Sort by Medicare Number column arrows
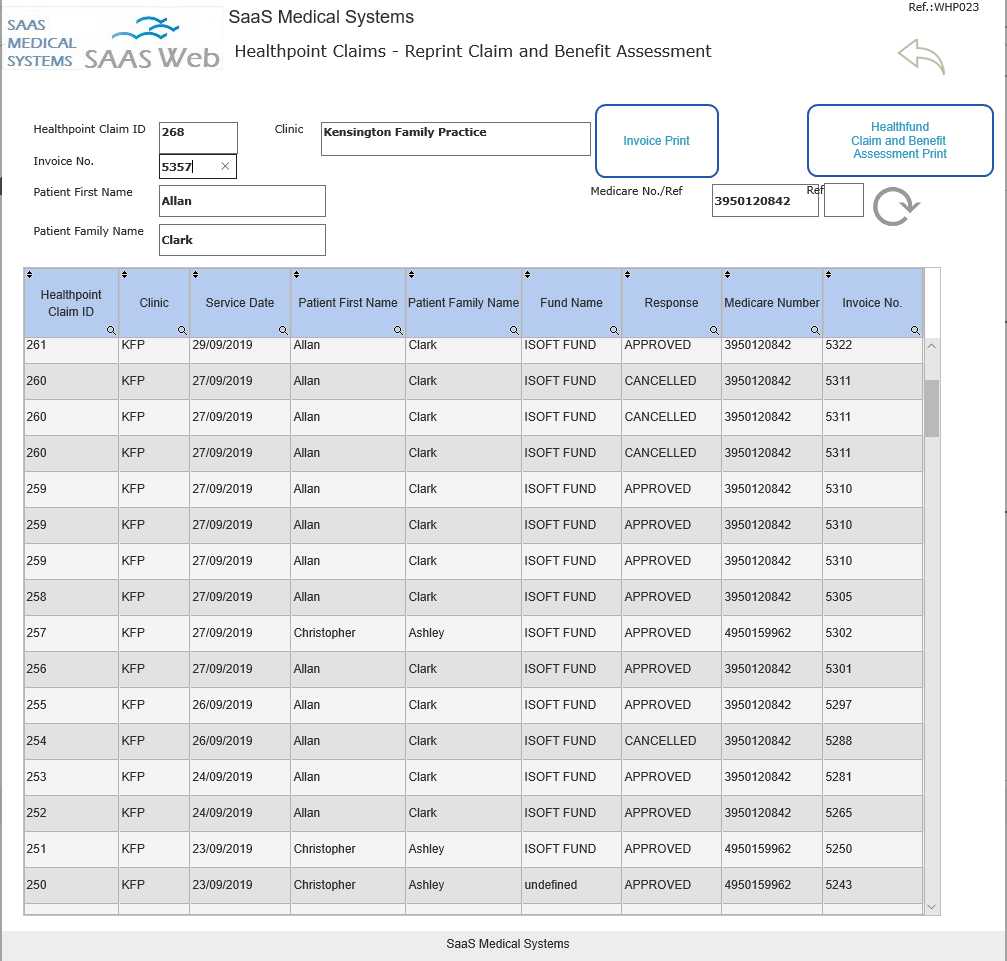 728,274
